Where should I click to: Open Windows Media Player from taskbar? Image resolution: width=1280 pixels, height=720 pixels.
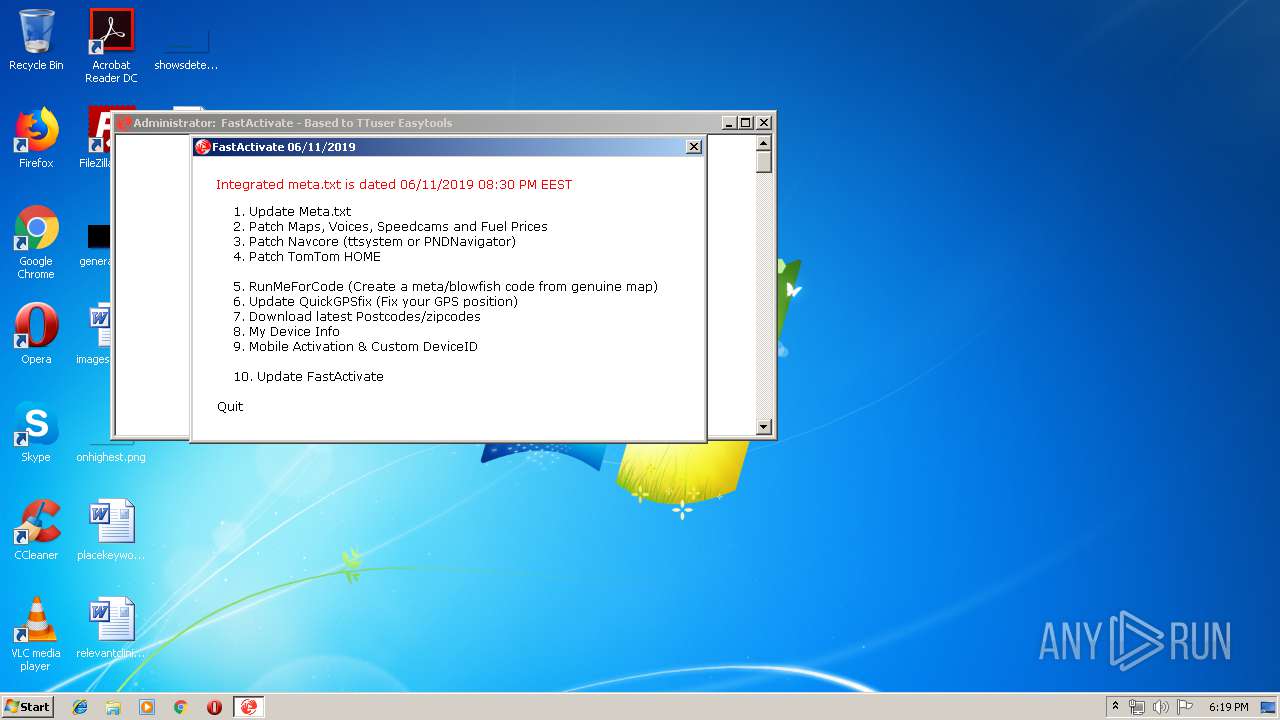coord(147,707)
